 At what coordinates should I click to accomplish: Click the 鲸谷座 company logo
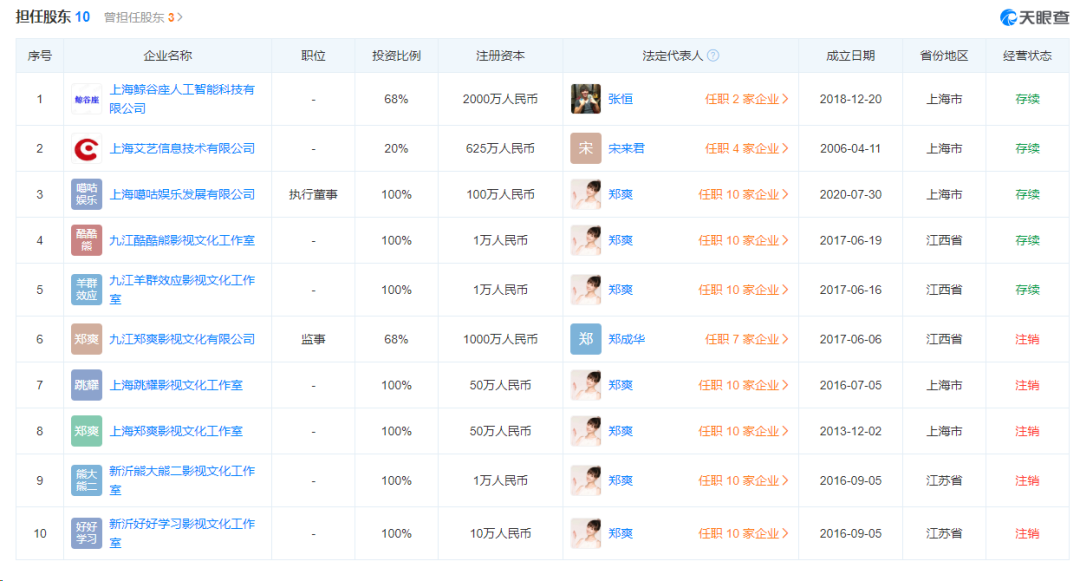pyautogui.click(x=86, y=99)
